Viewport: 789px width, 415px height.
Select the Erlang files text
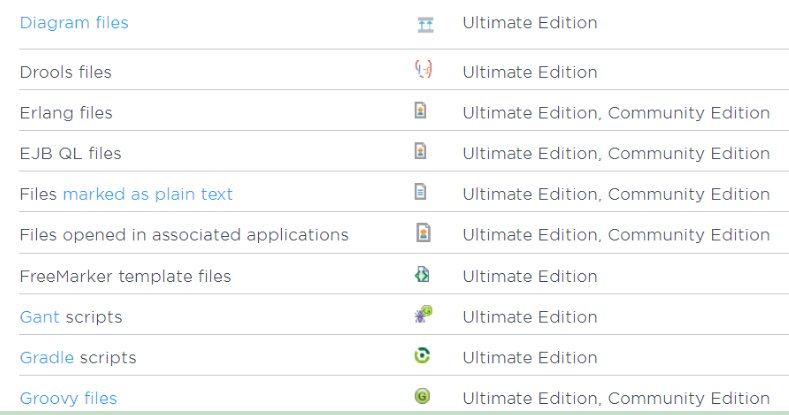coord(66,113)
